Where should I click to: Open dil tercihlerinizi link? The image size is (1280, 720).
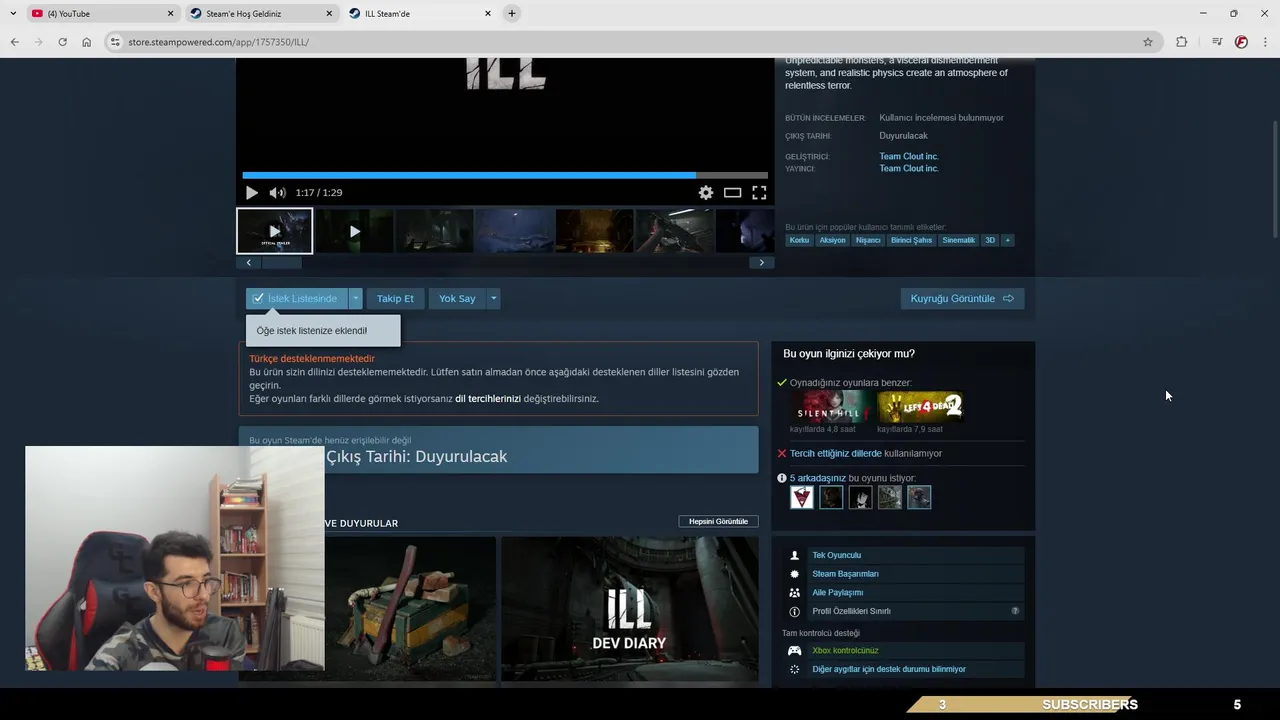click(x=488, y=398)
